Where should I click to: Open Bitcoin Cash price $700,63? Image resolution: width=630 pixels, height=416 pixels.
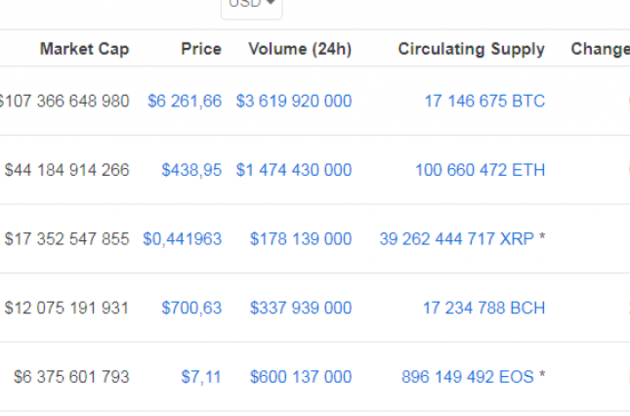(191, 308)
